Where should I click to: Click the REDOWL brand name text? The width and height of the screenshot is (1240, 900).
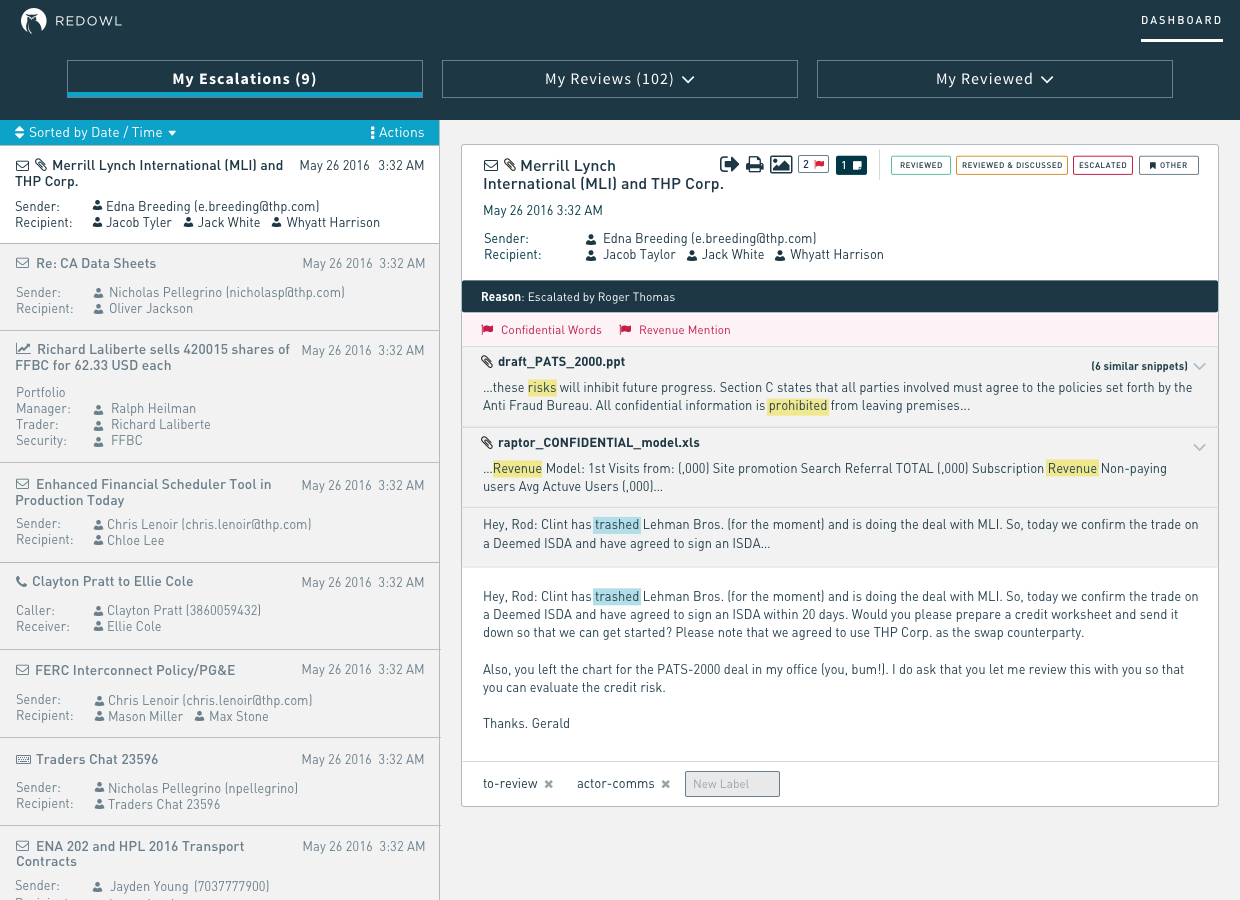point(89,22)
